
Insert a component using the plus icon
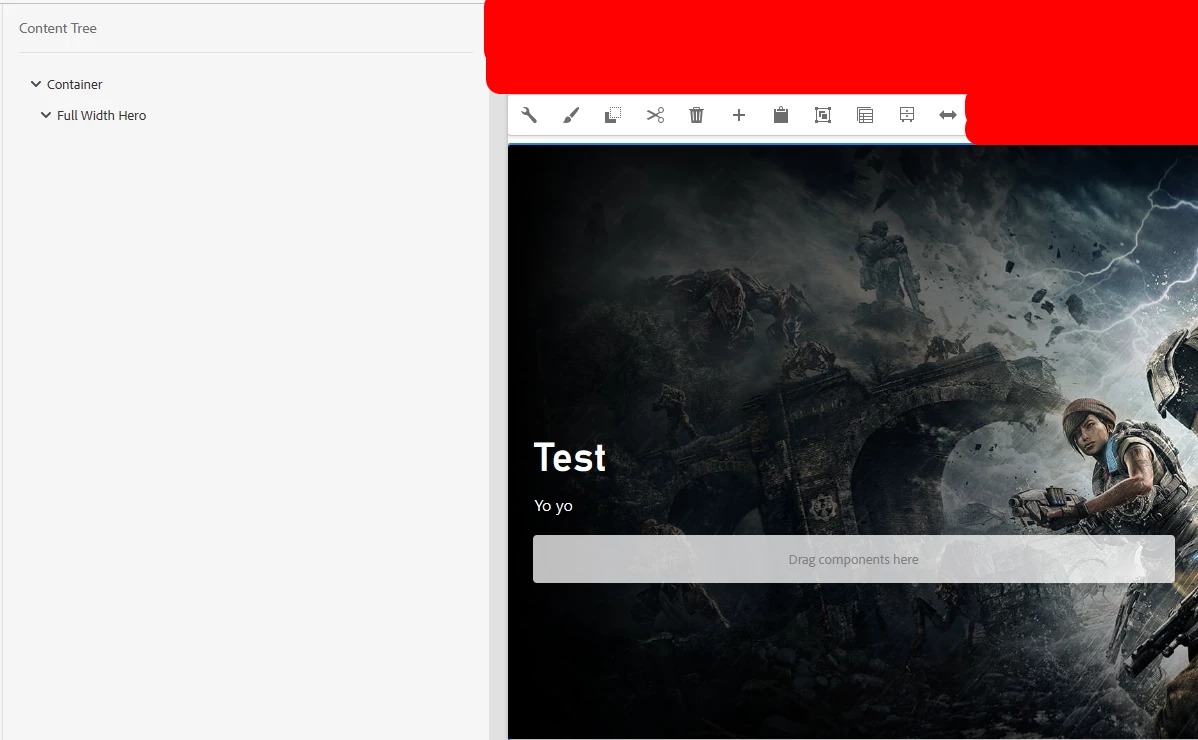click(x=739, y=115)
